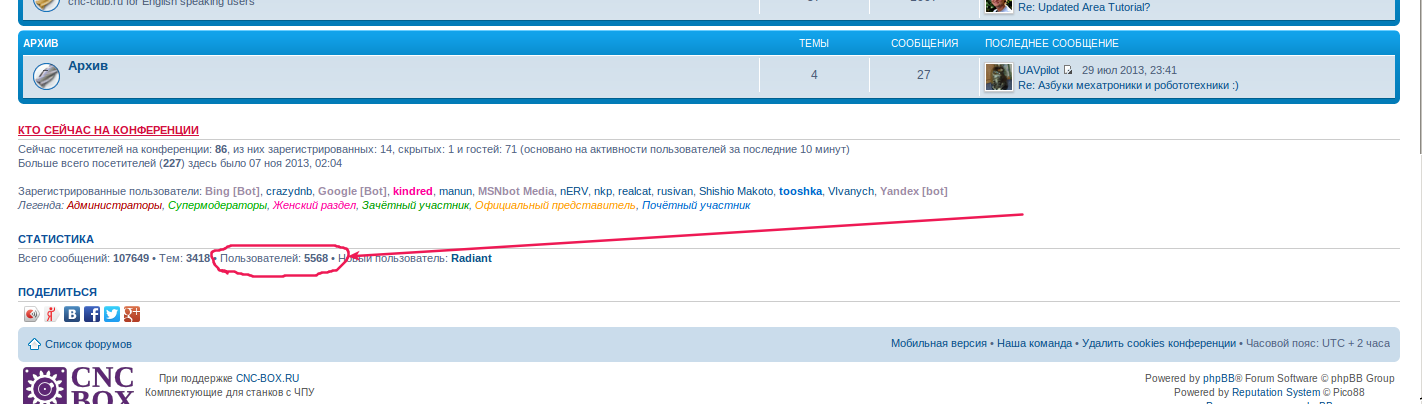Share the forum on Google Plus

tap(132, 314)
